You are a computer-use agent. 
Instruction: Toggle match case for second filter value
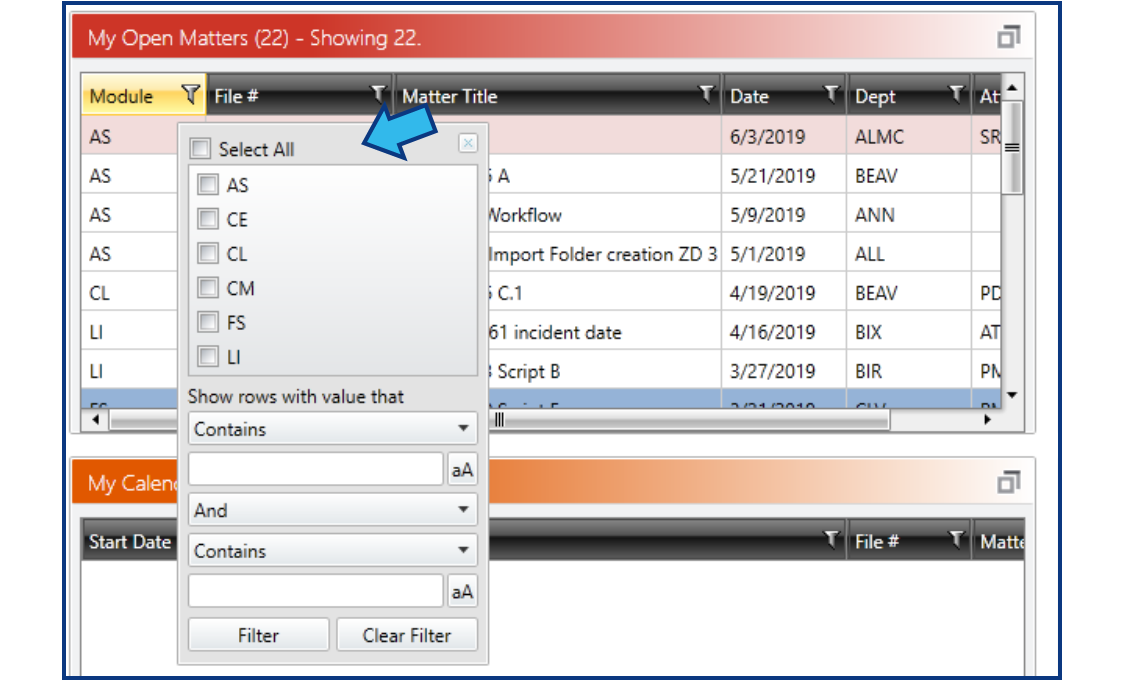(462, 591)
